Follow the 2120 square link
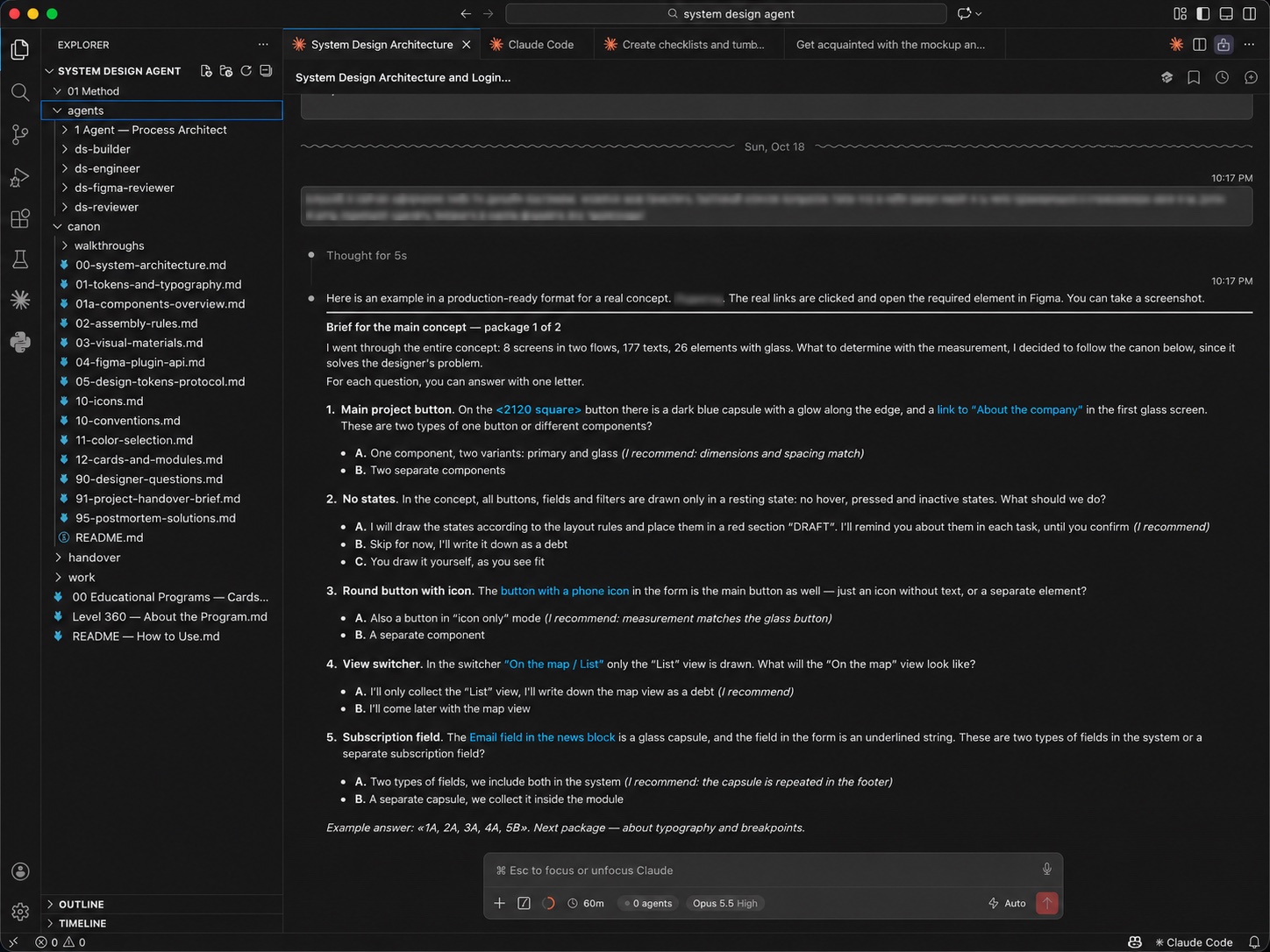 tap(539, 409)
